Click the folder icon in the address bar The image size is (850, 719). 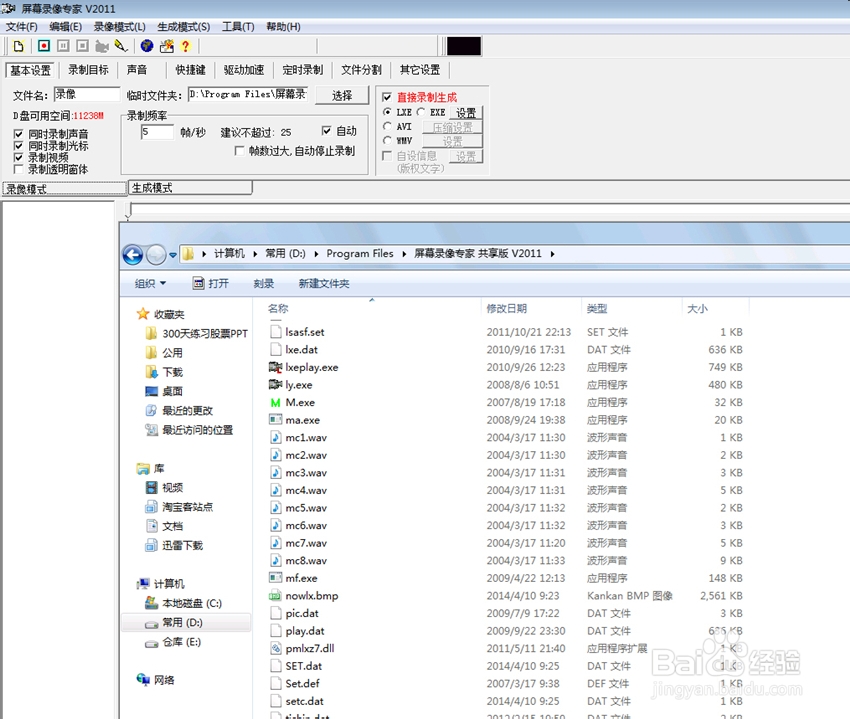coord(188,254)
